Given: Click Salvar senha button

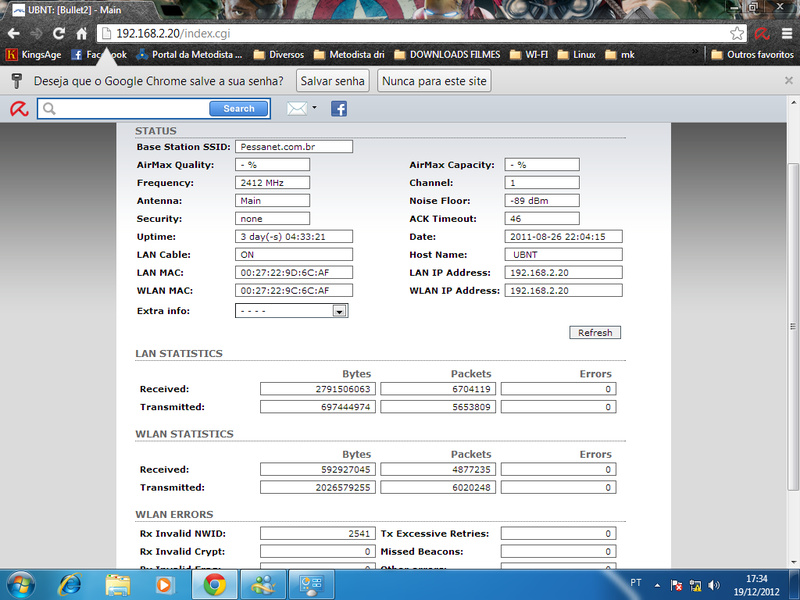Looking at the screenshot, I should [333, 81].
